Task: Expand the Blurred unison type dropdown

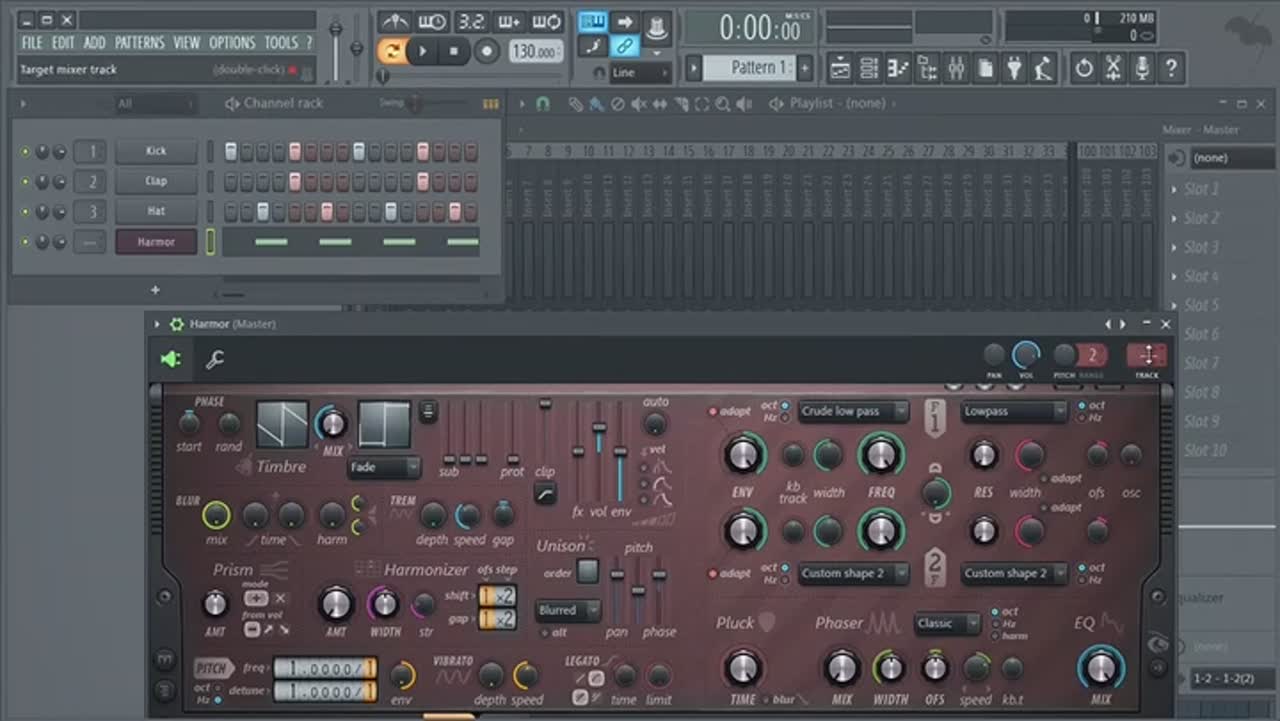Action: point(567,610)
